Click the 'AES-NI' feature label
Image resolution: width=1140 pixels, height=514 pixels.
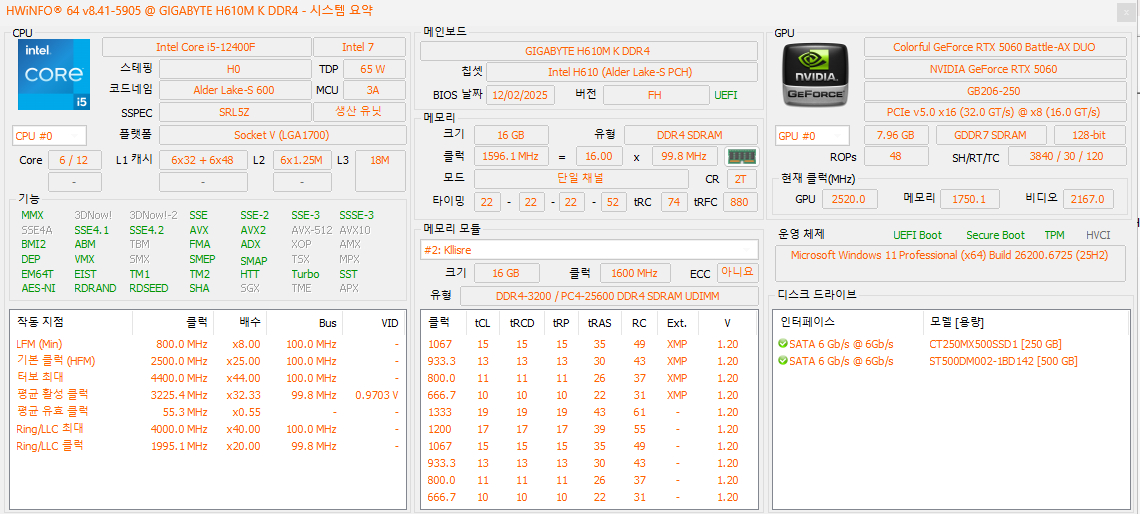pyautogui.click(x=39, y=288)
